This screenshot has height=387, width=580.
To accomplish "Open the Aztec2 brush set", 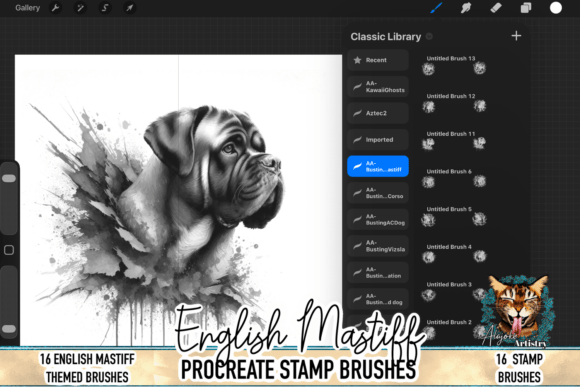I will [378, 113].
